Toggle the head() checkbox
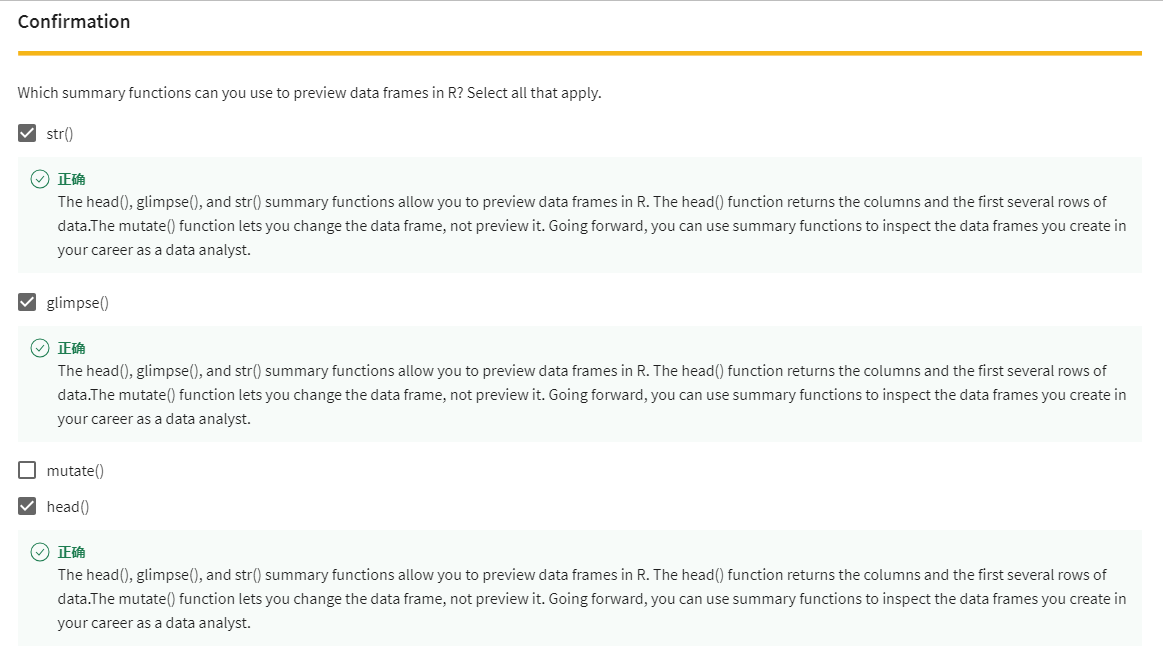 click(x=27, y=506)
